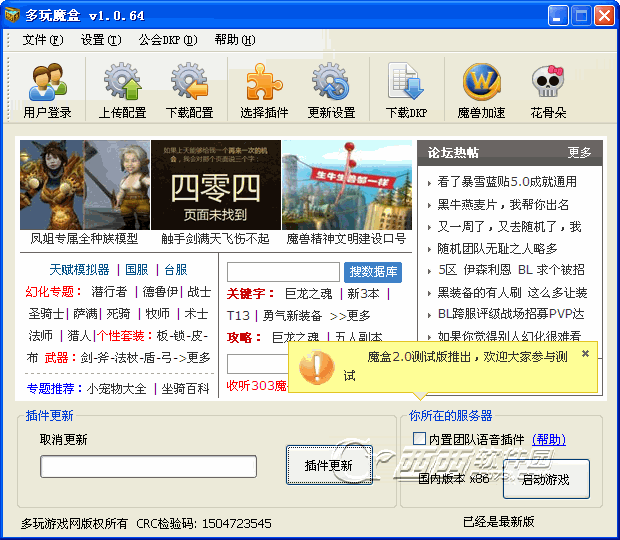Image resolution: width=620 pixels, height=540 pixels.
Task: Click the 下载DKP document icon
Action: [406, 90]
